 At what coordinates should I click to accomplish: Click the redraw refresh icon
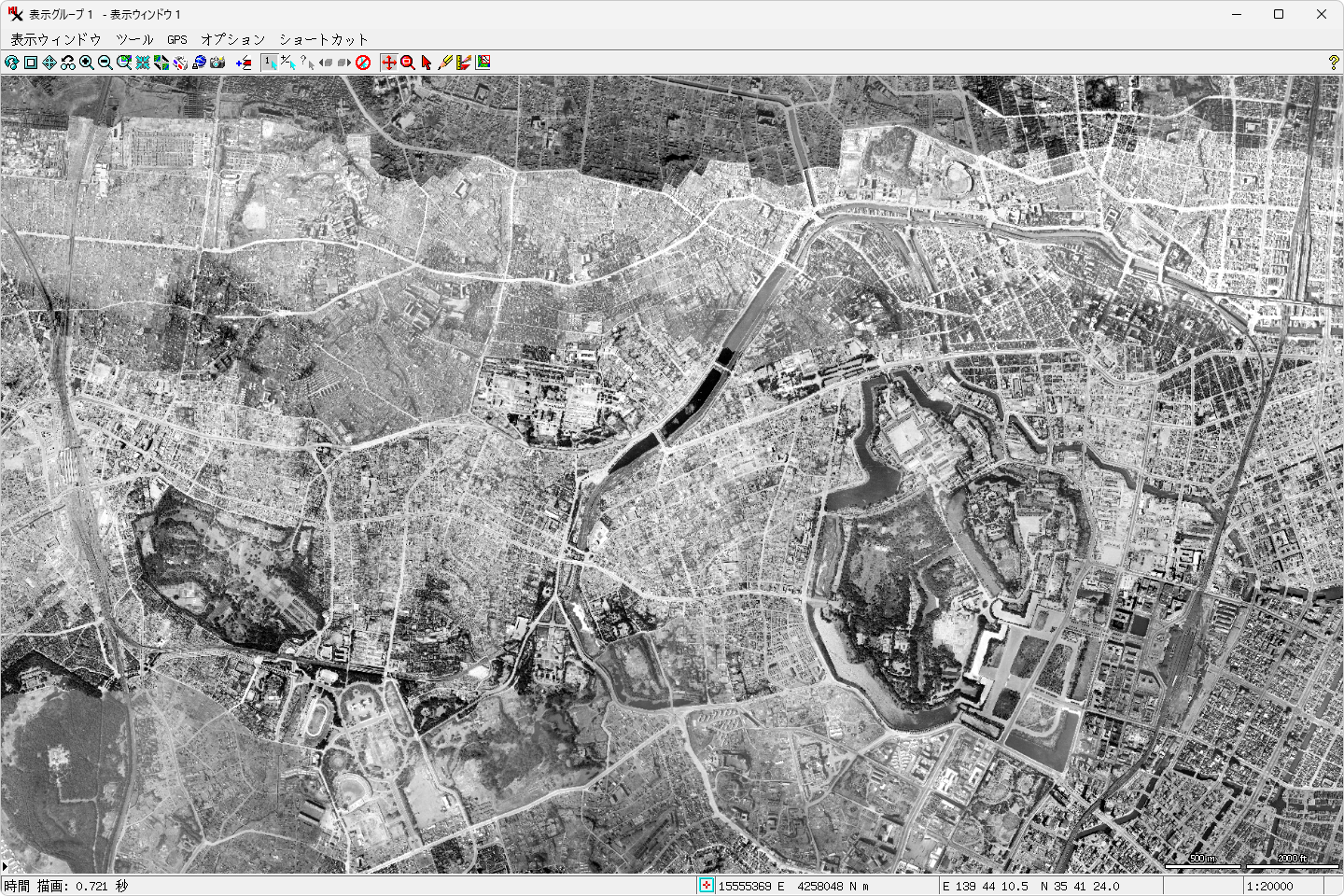pyautogui.click(x=11, y=63)
